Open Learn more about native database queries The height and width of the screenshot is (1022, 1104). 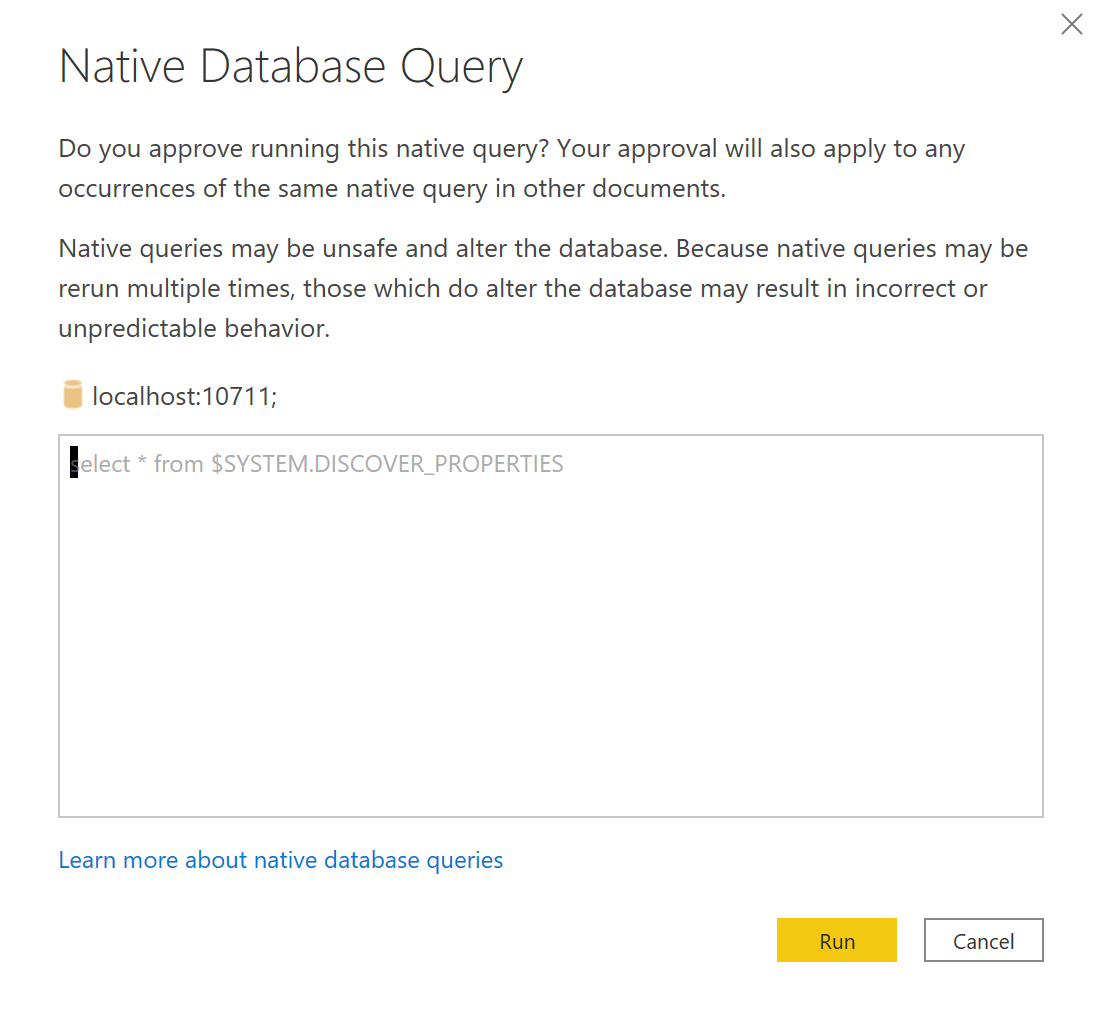[x=281, y=860]
